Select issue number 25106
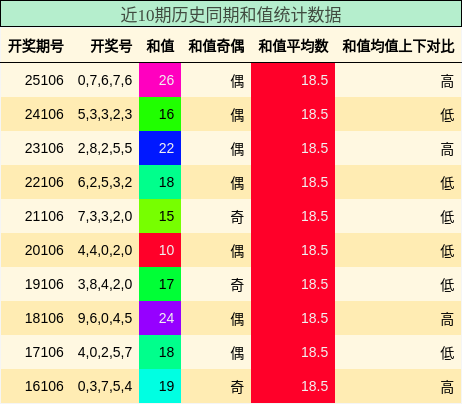Screen dimensions: 462x404 44,80
